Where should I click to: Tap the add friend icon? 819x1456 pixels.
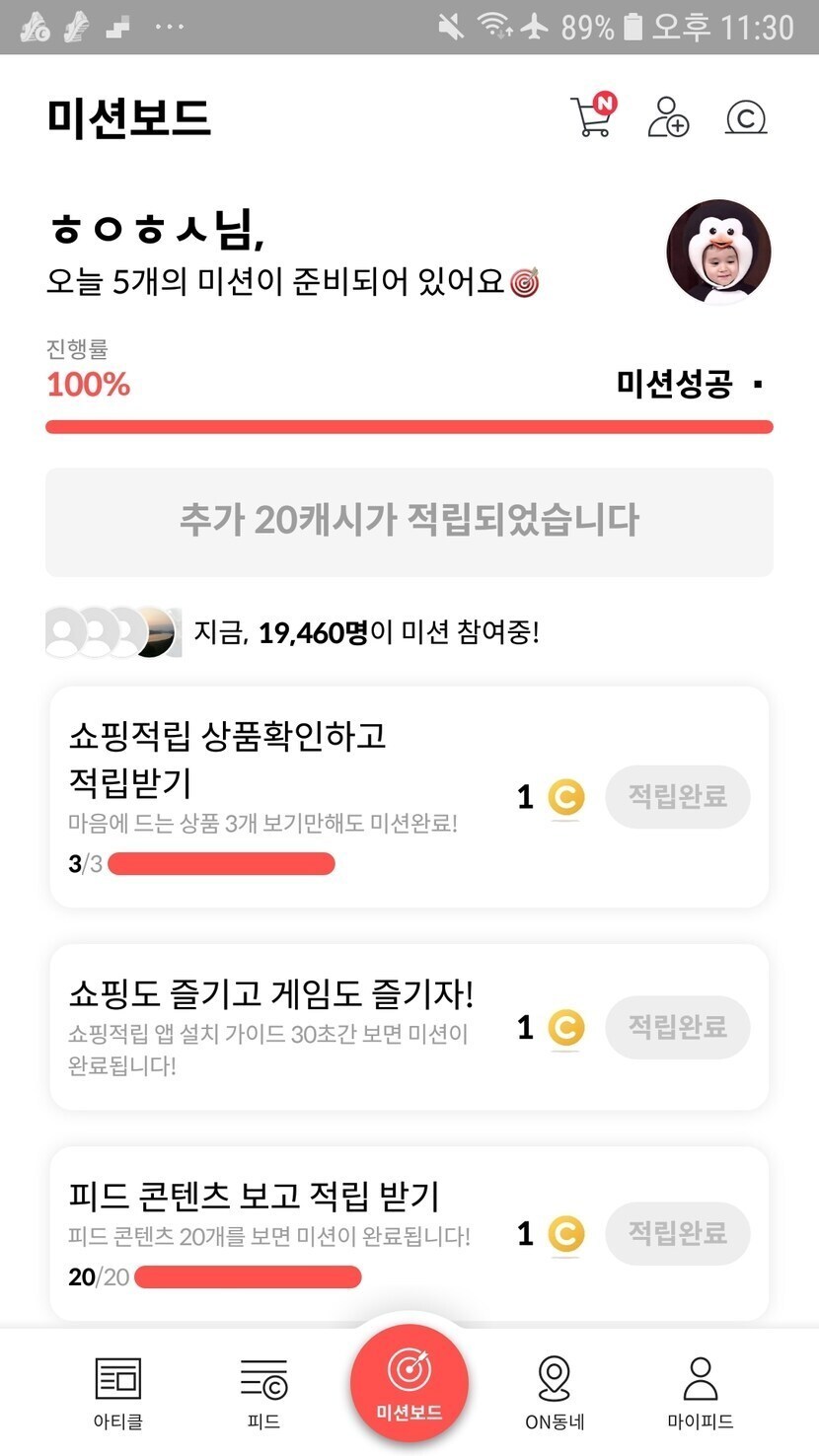pyautogui.click(x=668, y=117)
